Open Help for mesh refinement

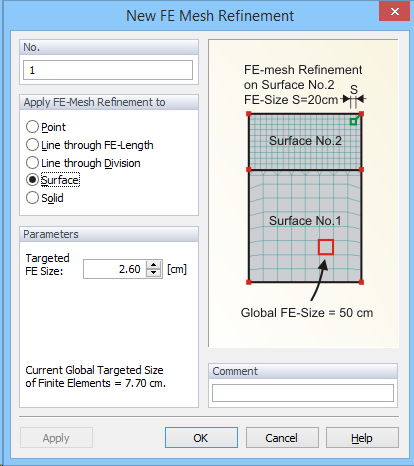pyautogui.click(x=362, y=438)
